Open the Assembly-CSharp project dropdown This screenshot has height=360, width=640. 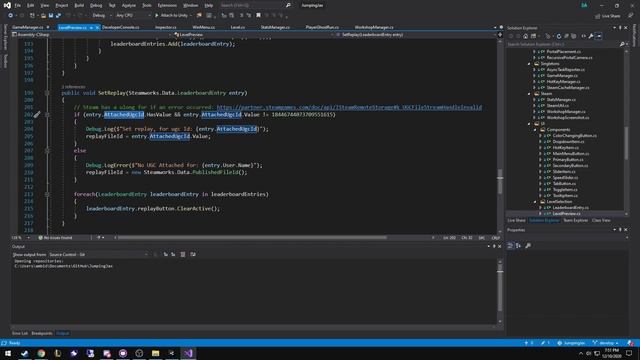pyautogui.click(x=91, y=35)
